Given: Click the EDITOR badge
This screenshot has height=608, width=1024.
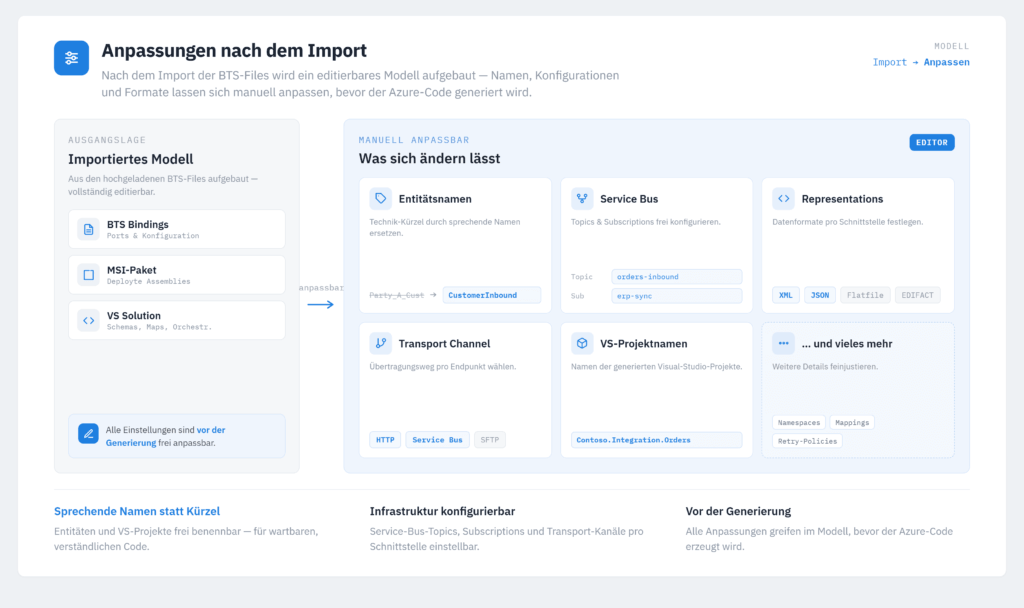Looking at the screenshot, I should coord(932,142).
